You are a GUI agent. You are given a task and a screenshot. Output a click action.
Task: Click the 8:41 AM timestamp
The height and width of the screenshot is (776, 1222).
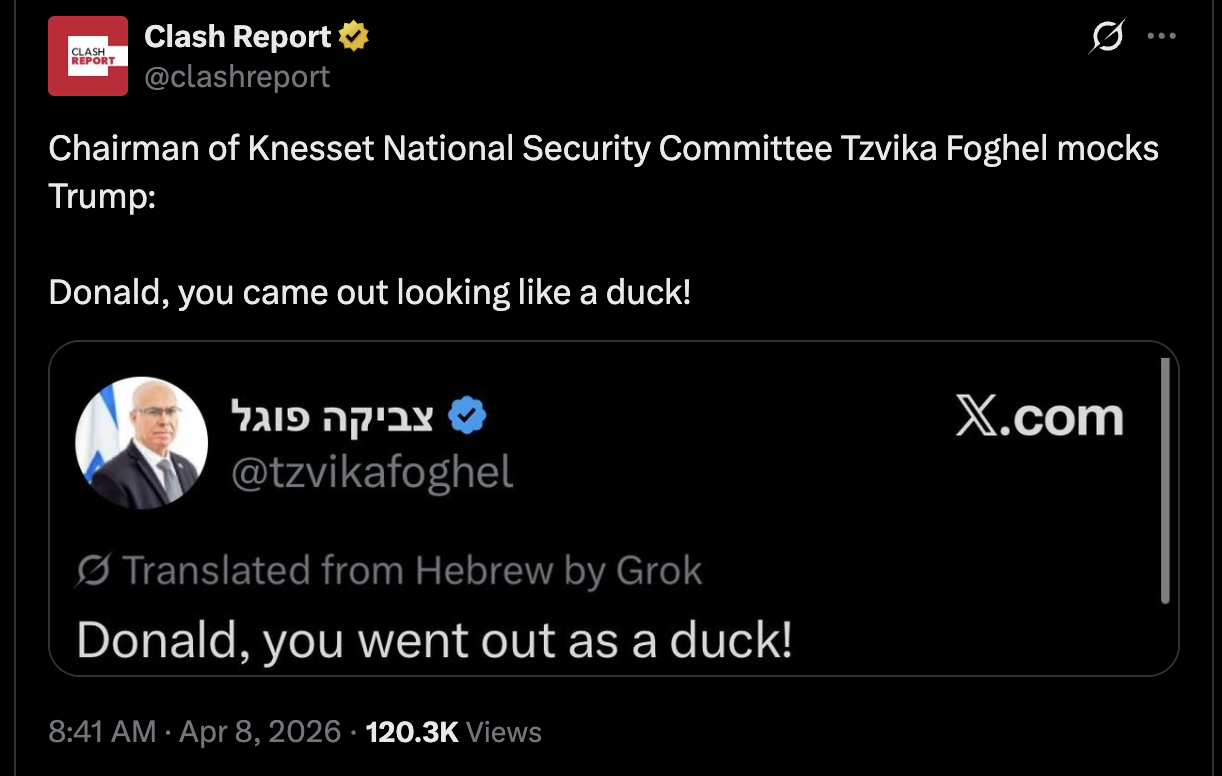pos(102,731)
